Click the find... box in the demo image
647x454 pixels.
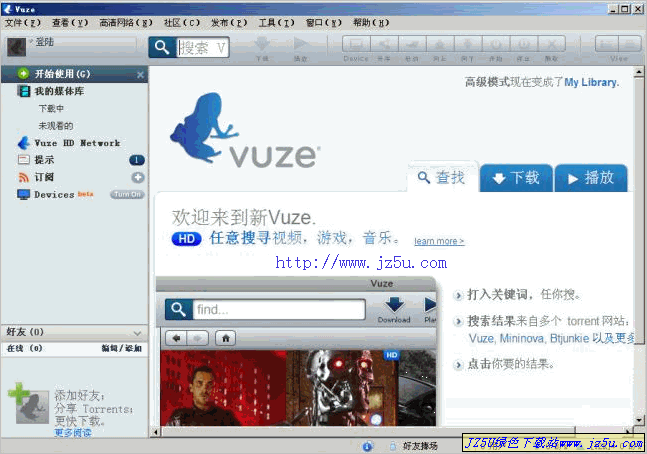click(x=279, y=310)
